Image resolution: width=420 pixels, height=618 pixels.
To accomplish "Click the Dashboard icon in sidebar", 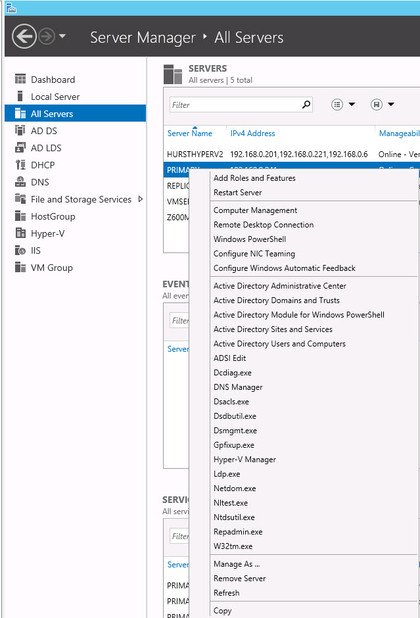I will click(x=20, y=79).
